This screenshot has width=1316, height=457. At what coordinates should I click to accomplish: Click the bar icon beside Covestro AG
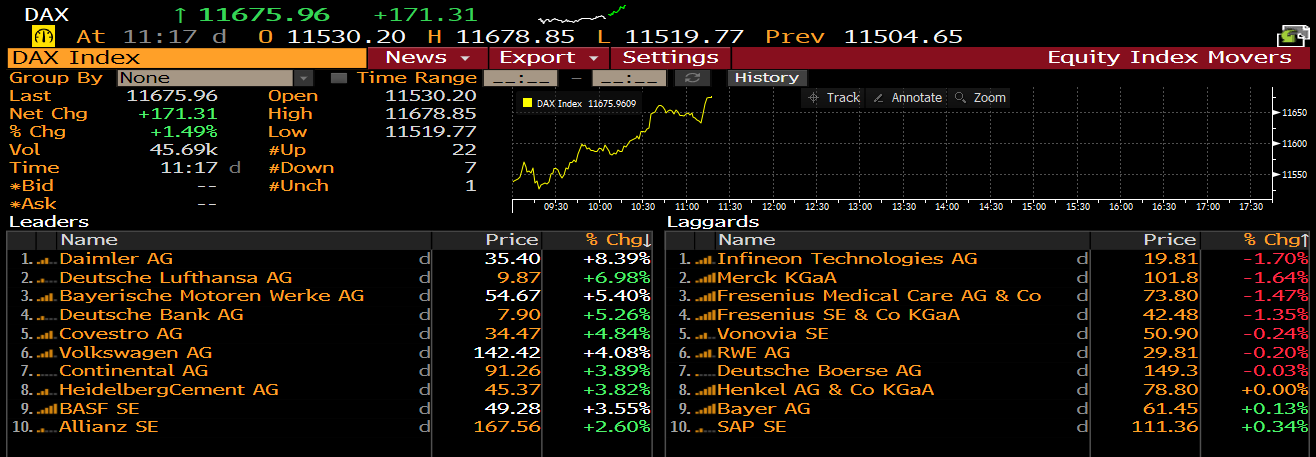click(x=47, y=334)
